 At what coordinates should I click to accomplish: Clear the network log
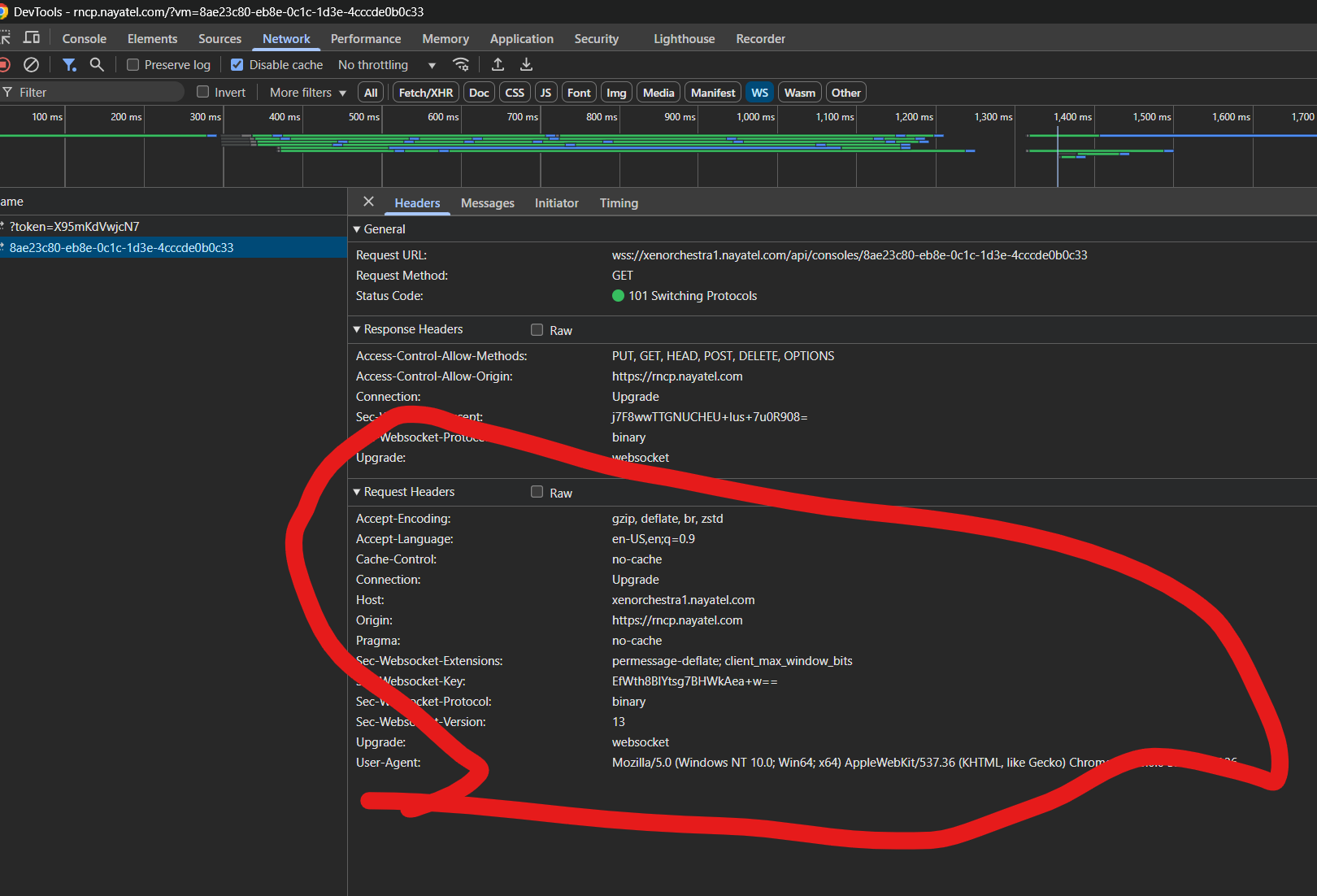pyautogui.click(x=31, y=64)
